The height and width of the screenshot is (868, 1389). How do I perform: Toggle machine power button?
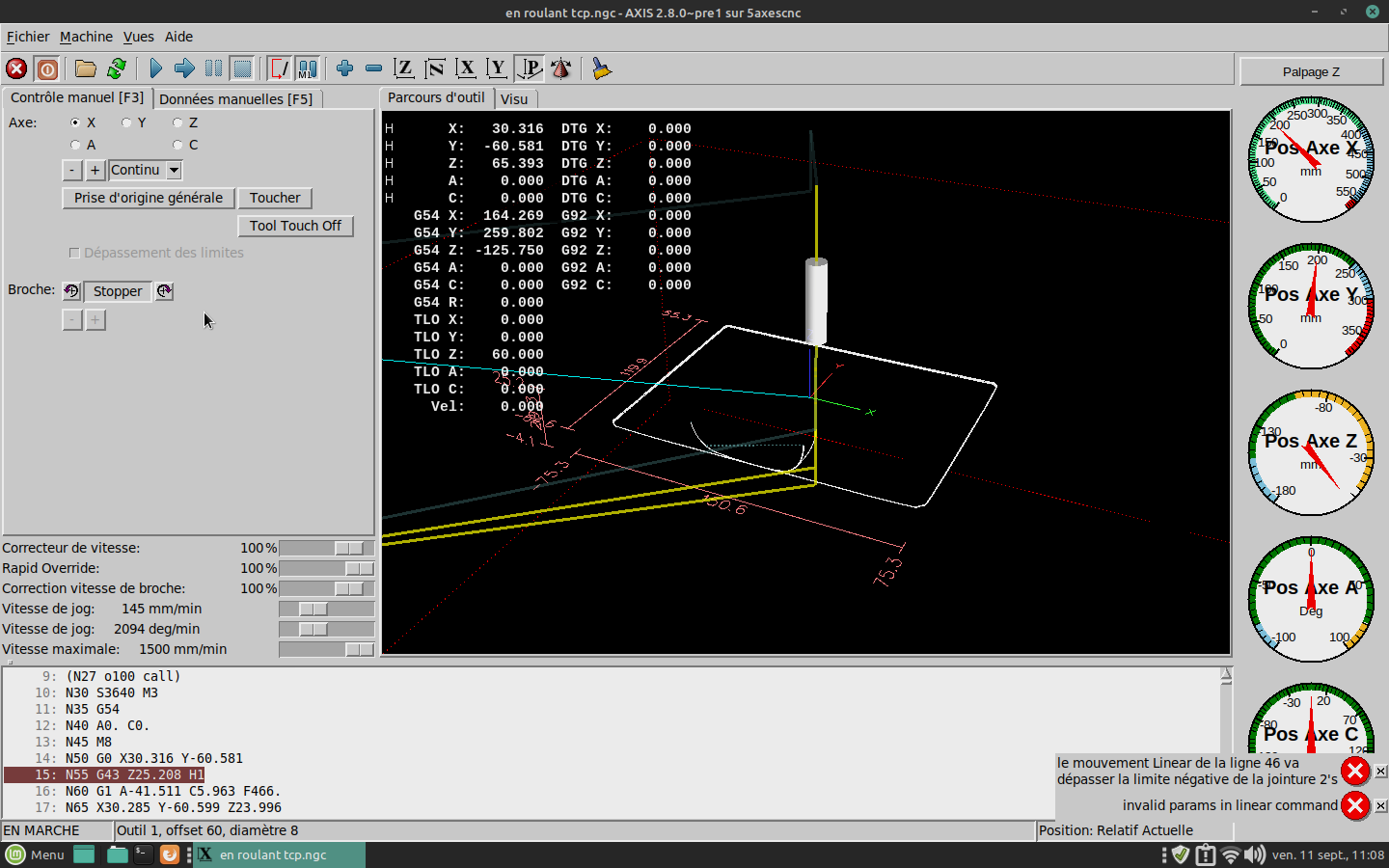(47, 68)
